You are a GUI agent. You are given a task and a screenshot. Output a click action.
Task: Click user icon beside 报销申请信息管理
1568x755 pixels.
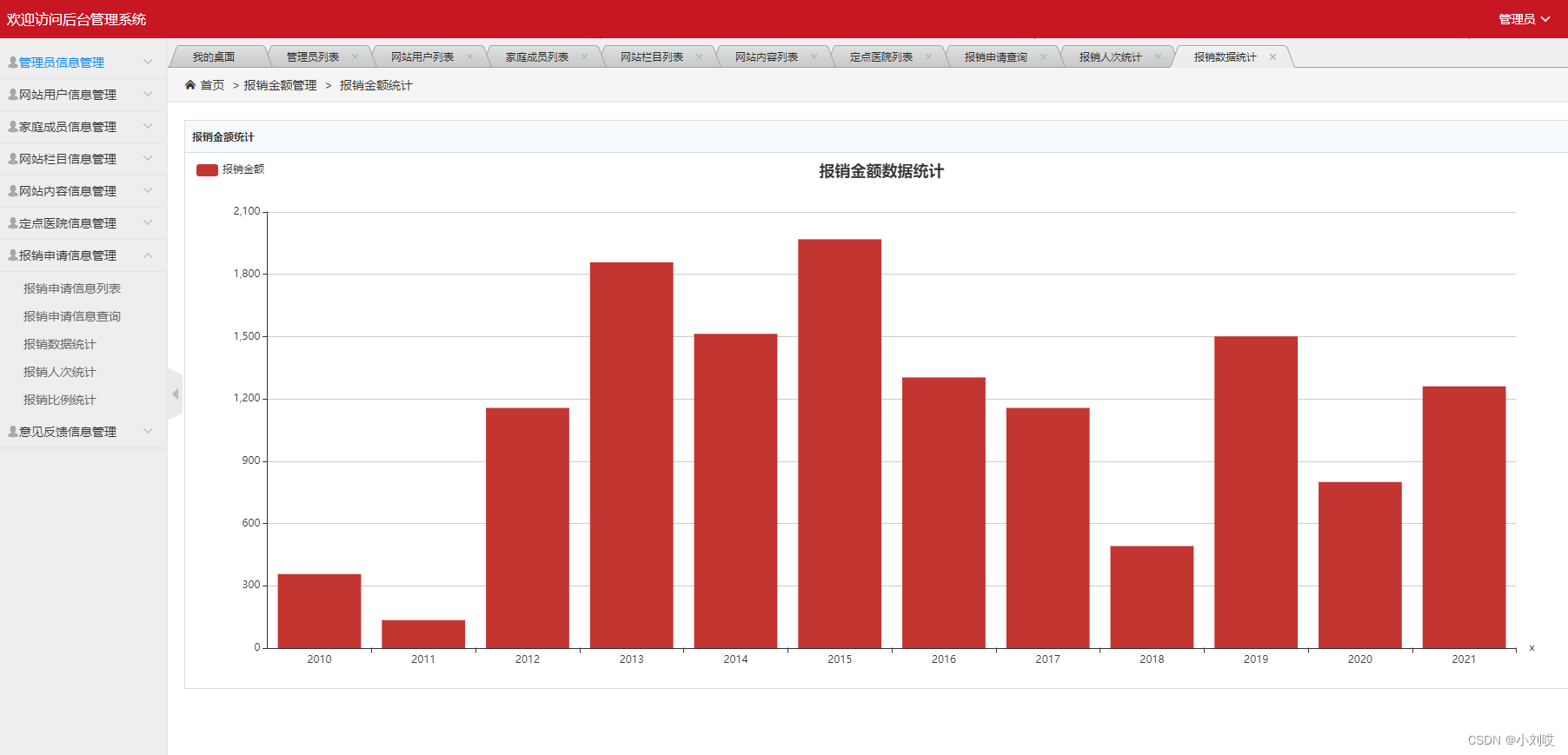coord(13,255)
